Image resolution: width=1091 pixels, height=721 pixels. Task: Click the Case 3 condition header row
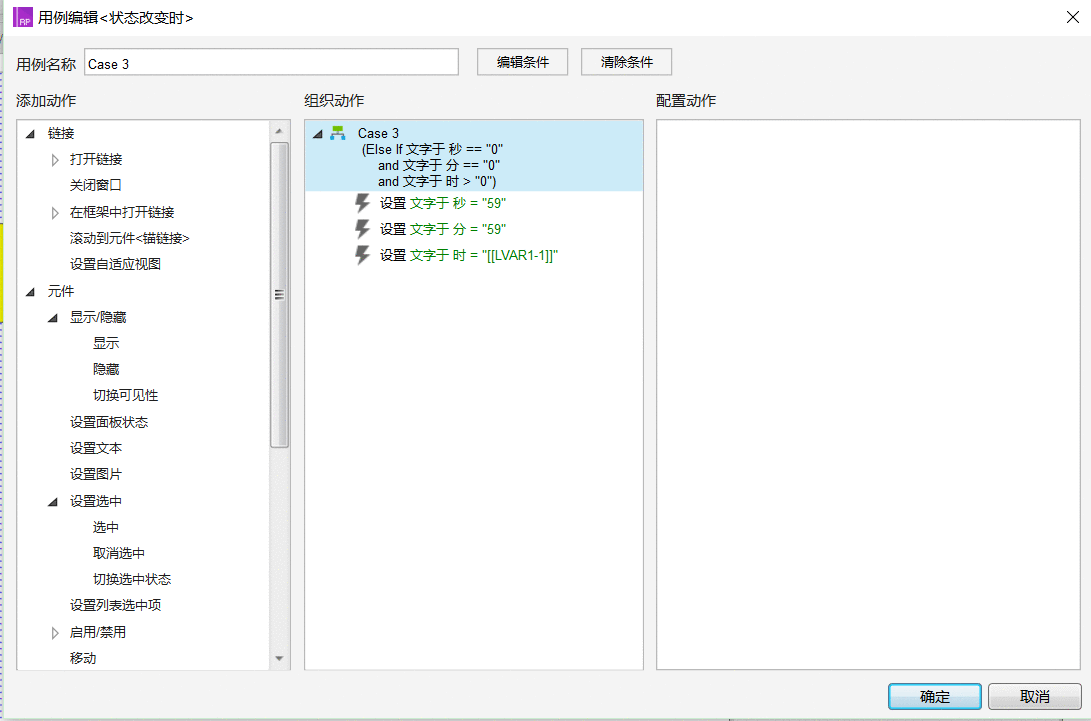pos(474,156)
